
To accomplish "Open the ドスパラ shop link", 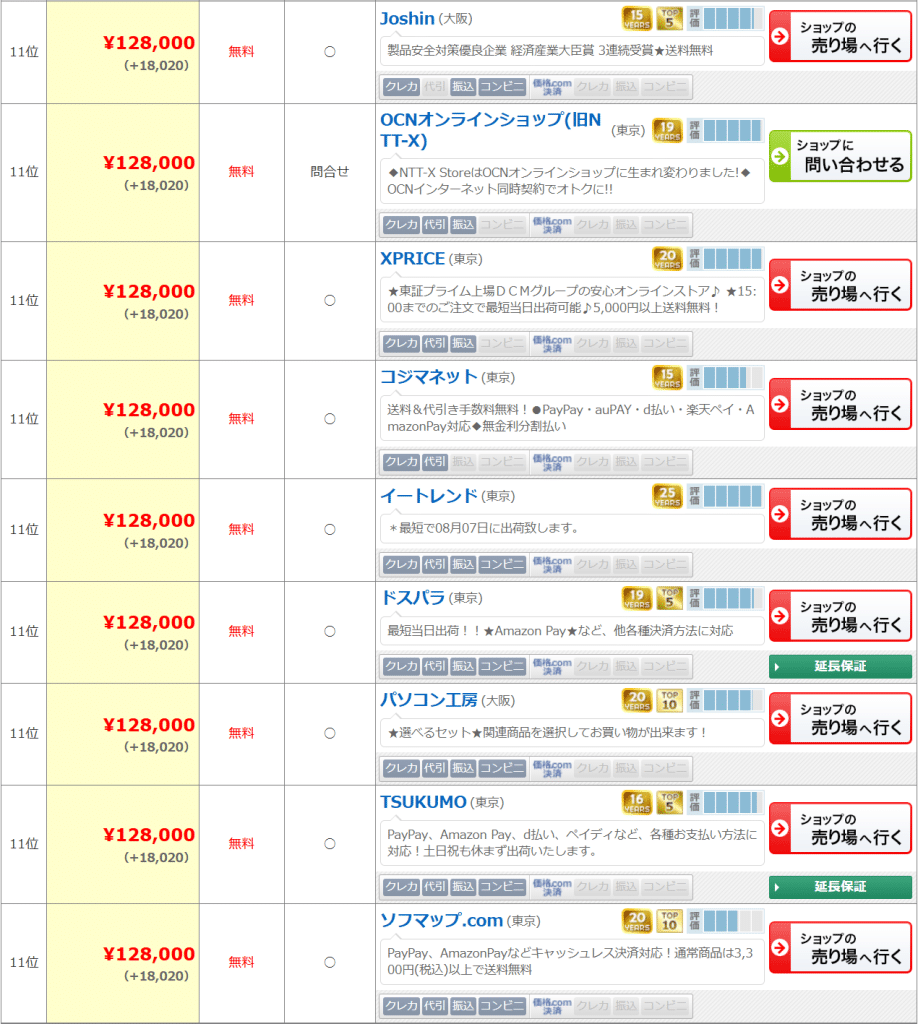I will 413,598.
